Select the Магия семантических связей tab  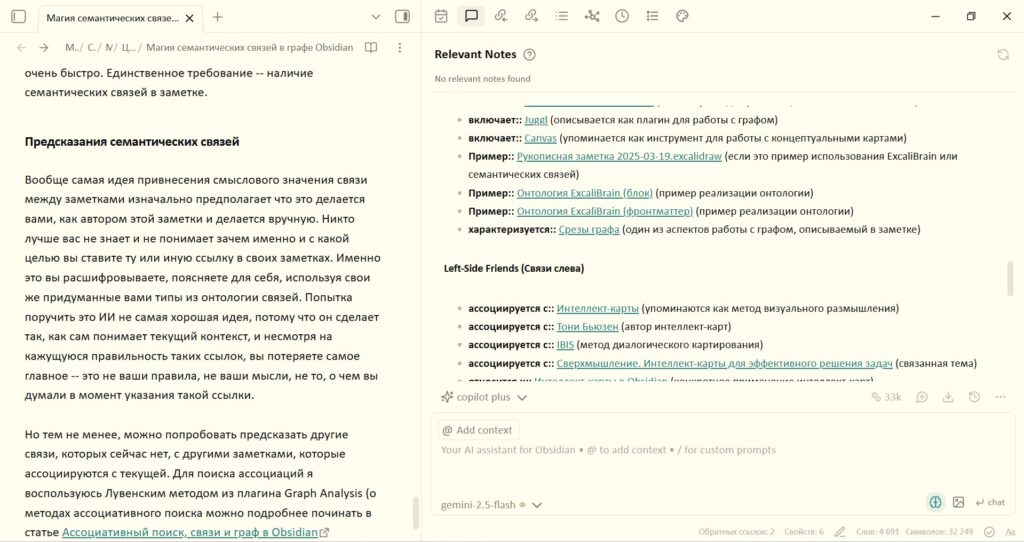pyautogui.click(x=115, y=17)
